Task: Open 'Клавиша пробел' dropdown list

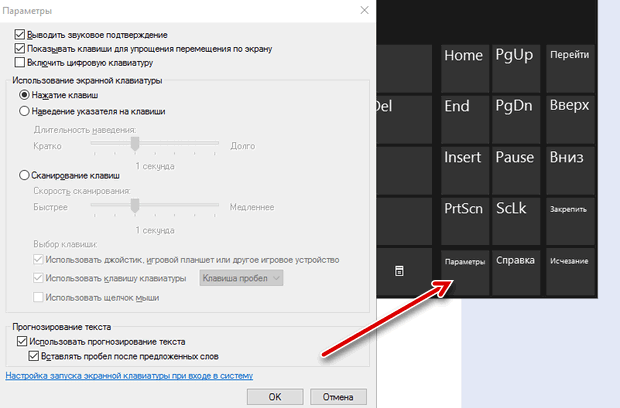Action: [x=243, y=278]
